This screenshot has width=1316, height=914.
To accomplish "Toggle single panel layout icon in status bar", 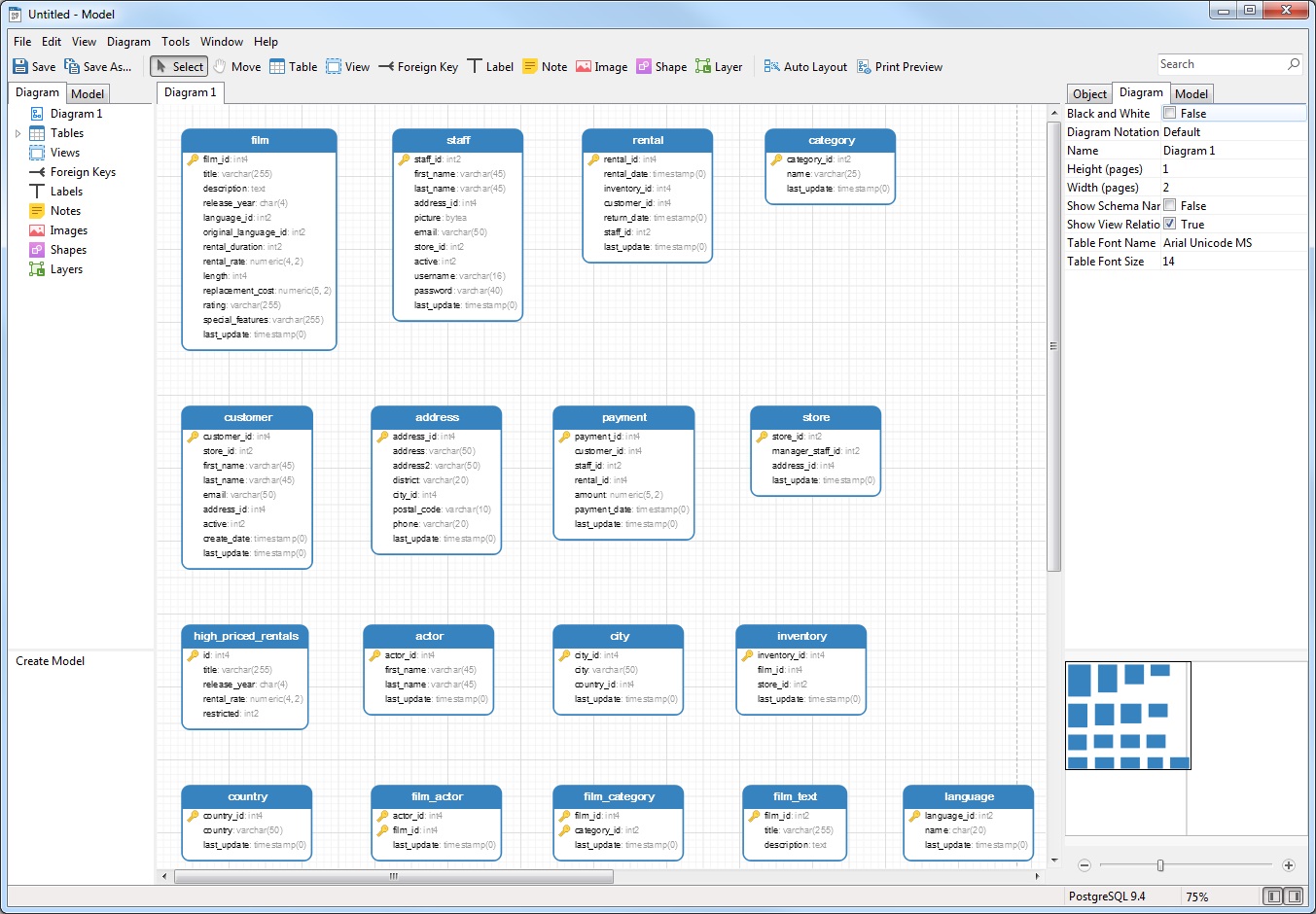I will tap(1273, 896).
